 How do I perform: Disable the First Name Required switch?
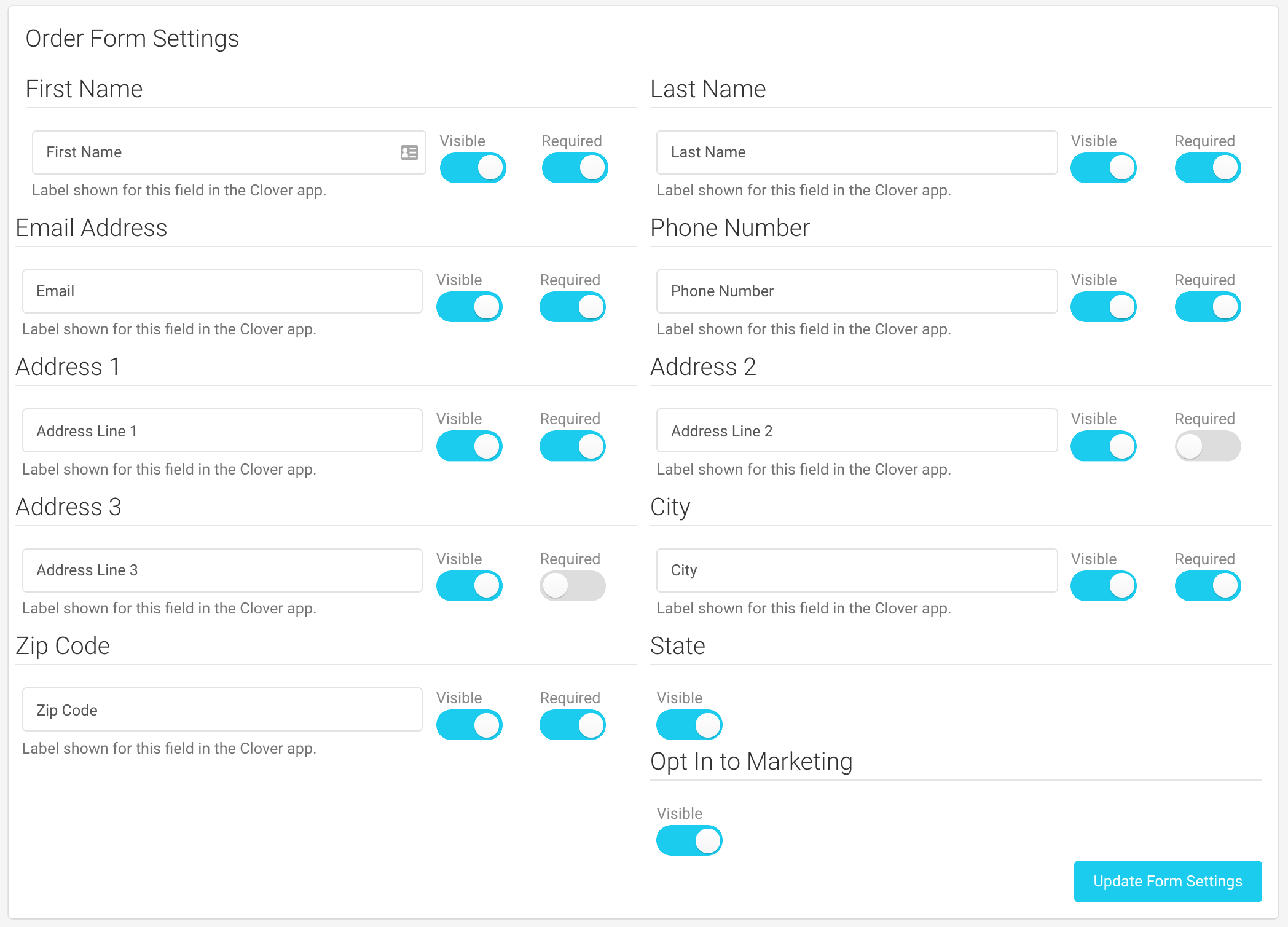pos(575,168)
